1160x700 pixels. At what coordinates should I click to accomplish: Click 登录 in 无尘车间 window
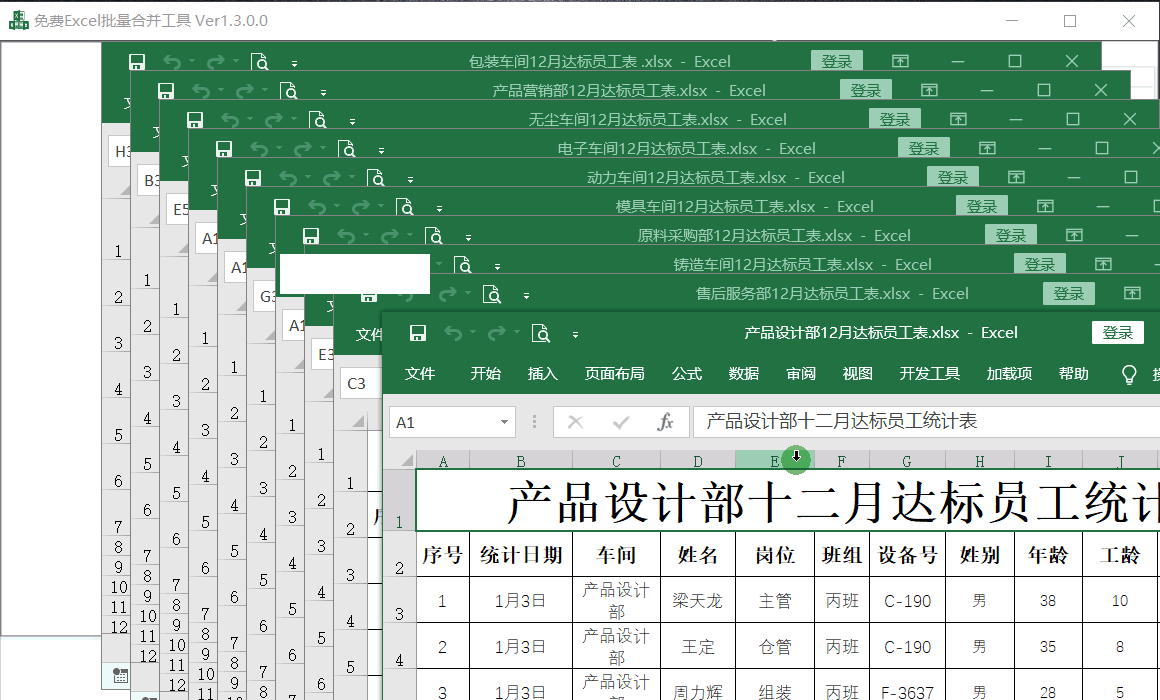894,119
